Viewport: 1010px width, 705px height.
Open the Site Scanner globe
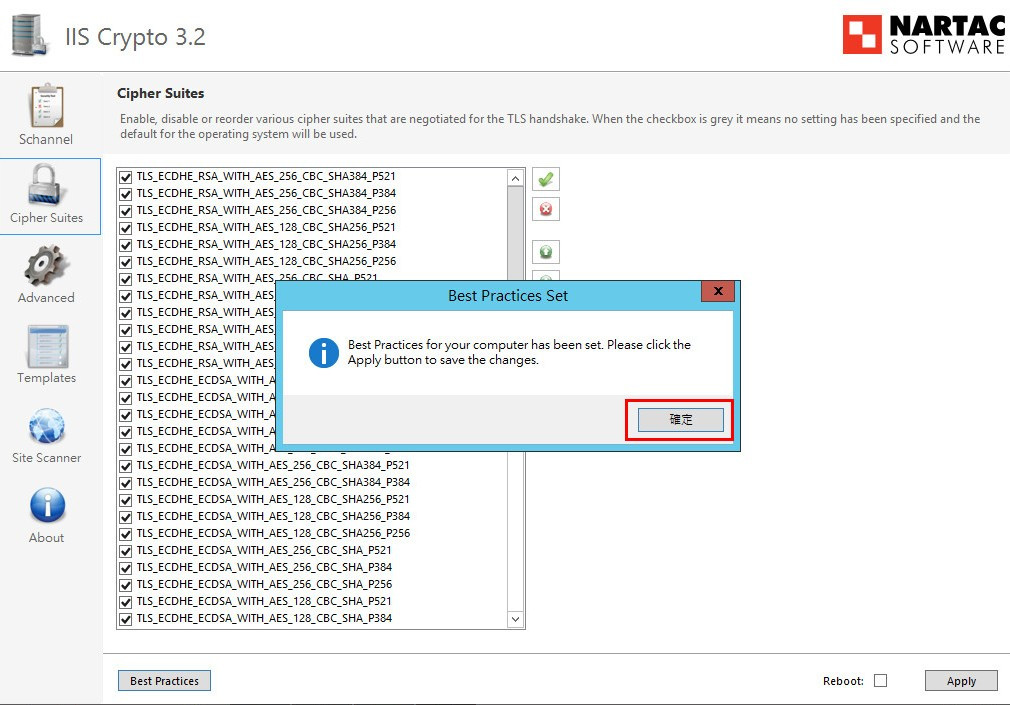(46, 435)
